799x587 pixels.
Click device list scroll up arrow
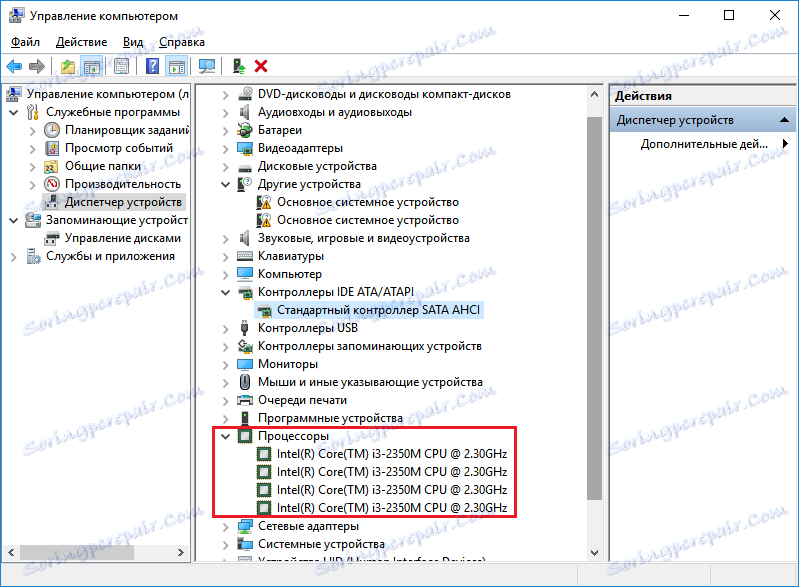(x=594, y=94)
